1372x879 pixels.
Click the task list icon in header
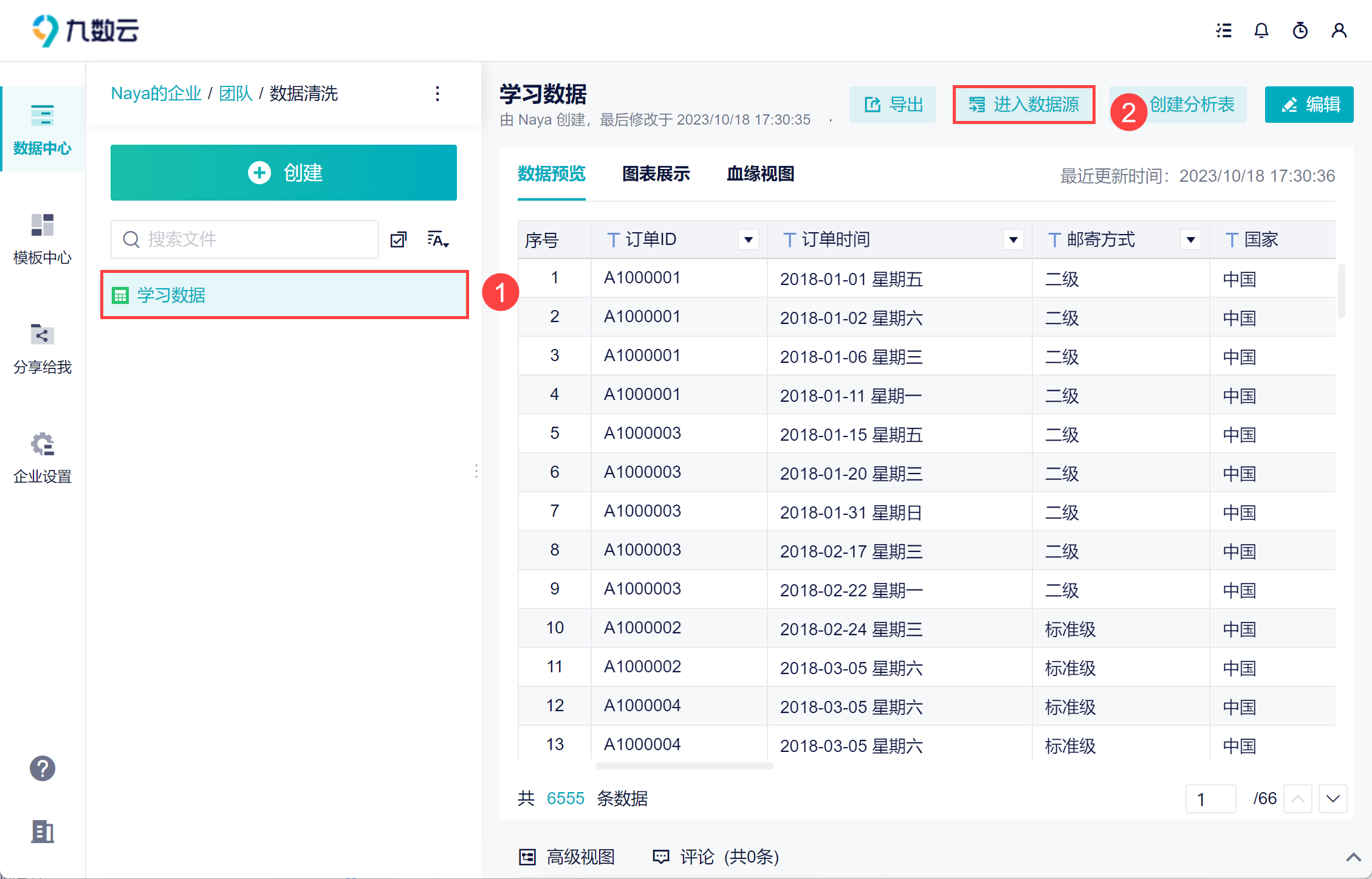coord(1223,30)
